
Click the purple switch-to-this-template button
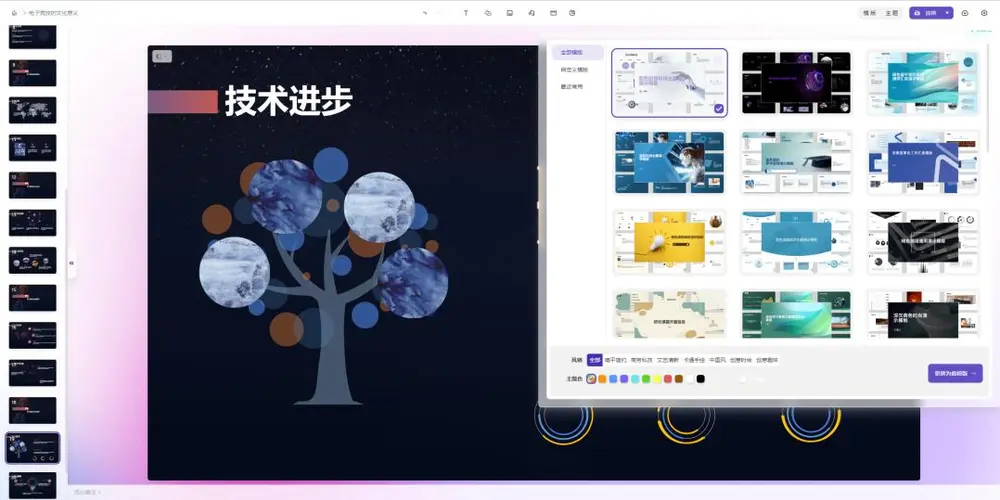[955, 373]
